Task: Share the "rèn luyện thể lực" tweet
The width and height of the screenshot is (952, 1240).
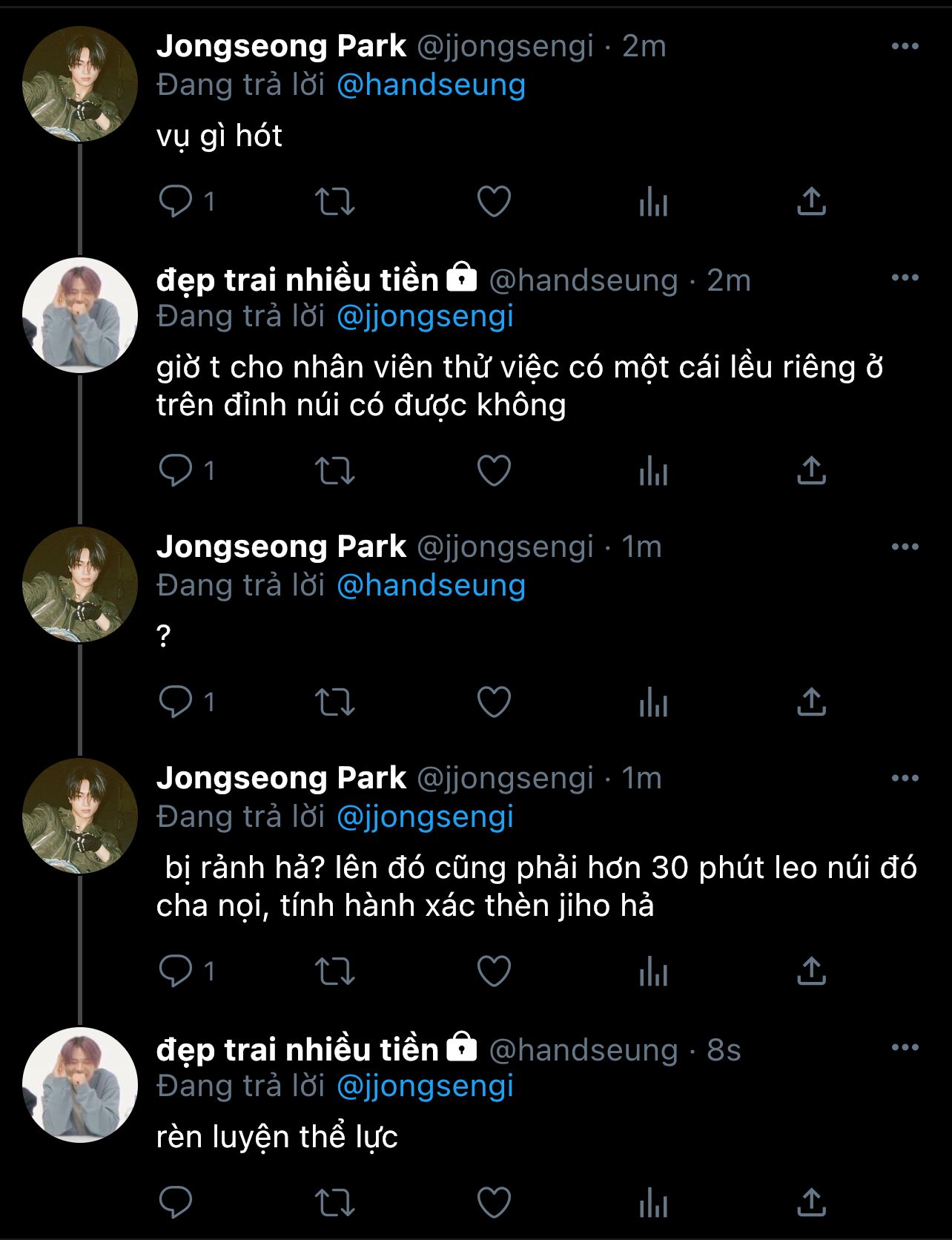Action: click(811, 1203)
